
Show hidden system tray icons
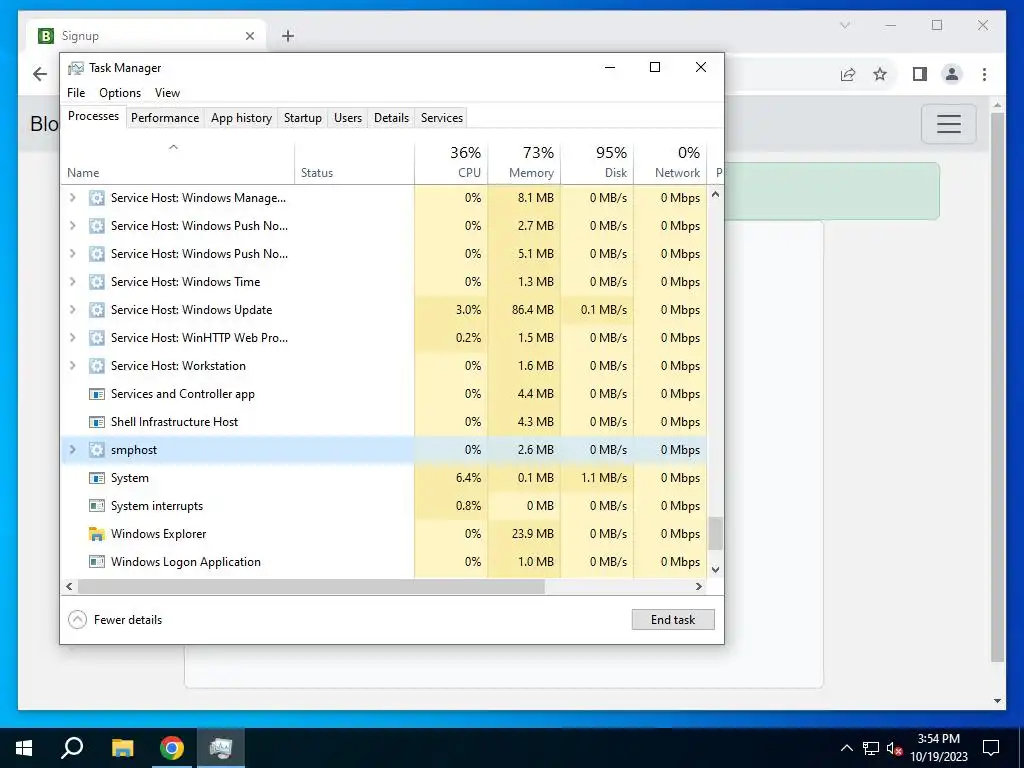point(846,748)
